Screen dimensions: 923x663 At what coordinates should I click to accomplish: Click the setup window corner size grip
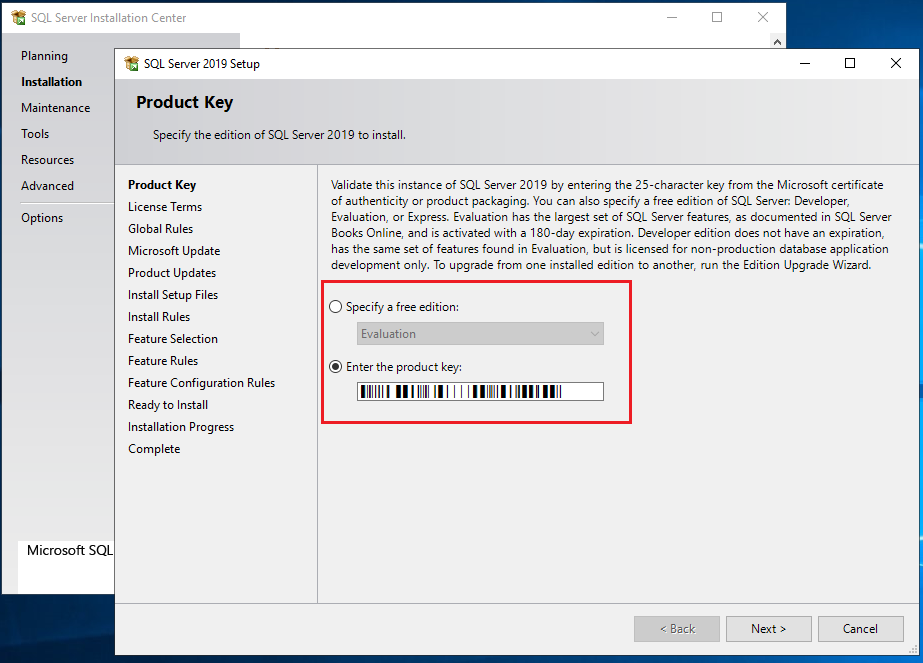(x=913, y=649)
